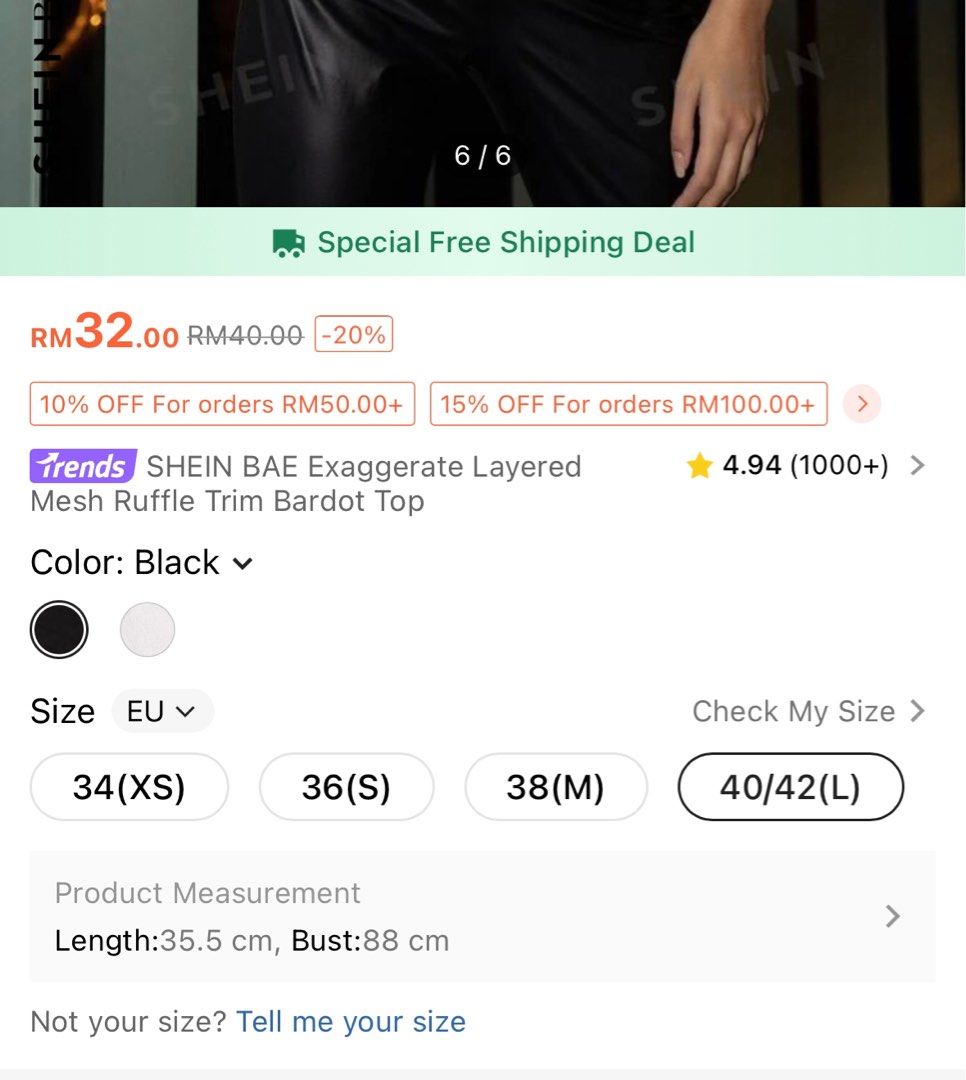
Task: Tap the 10% OFF coupon tag
Action: (x=222, y=404)
